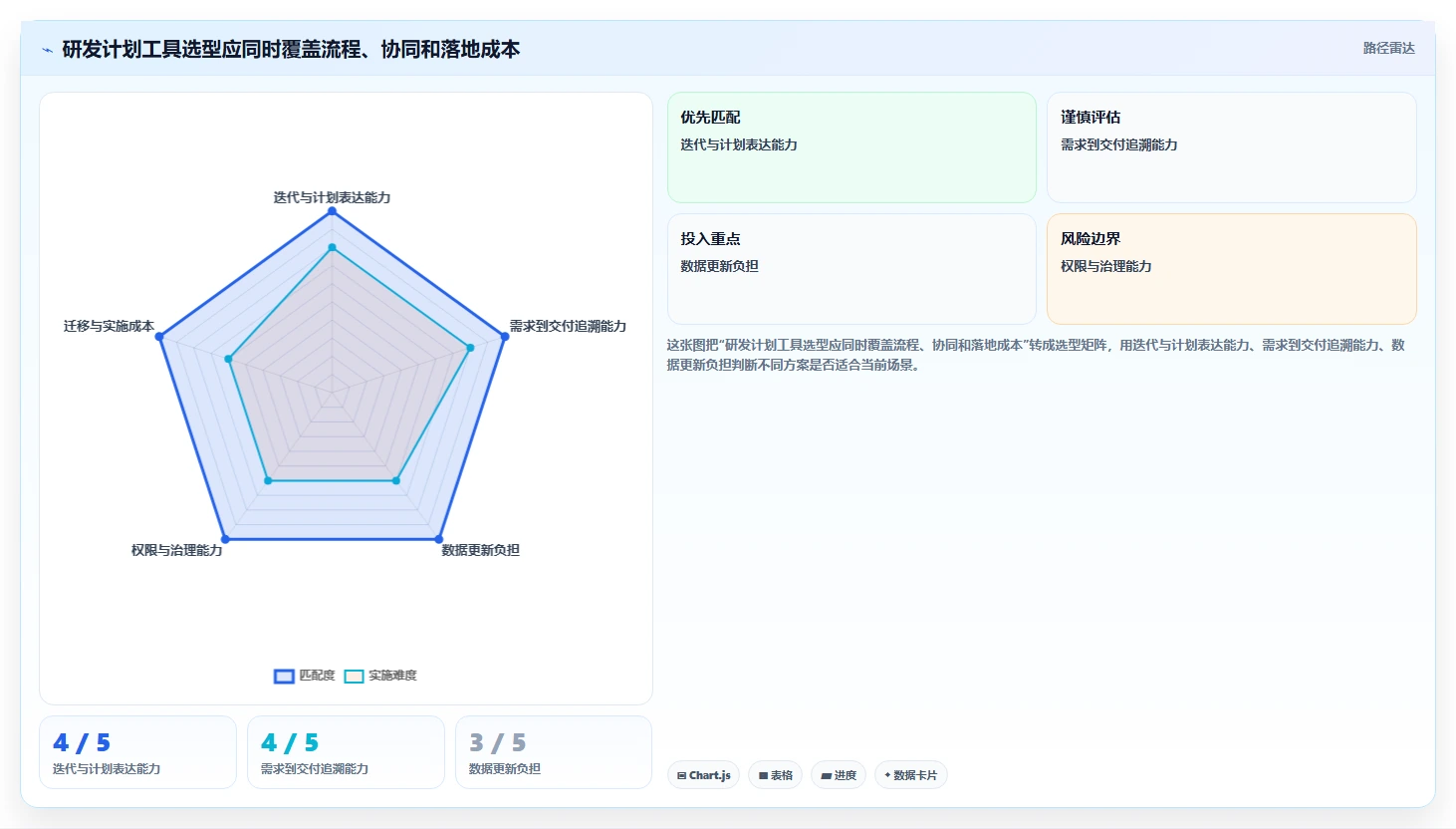Click the icon inside the 数据卡片 chip

click(x=887, y=775)
